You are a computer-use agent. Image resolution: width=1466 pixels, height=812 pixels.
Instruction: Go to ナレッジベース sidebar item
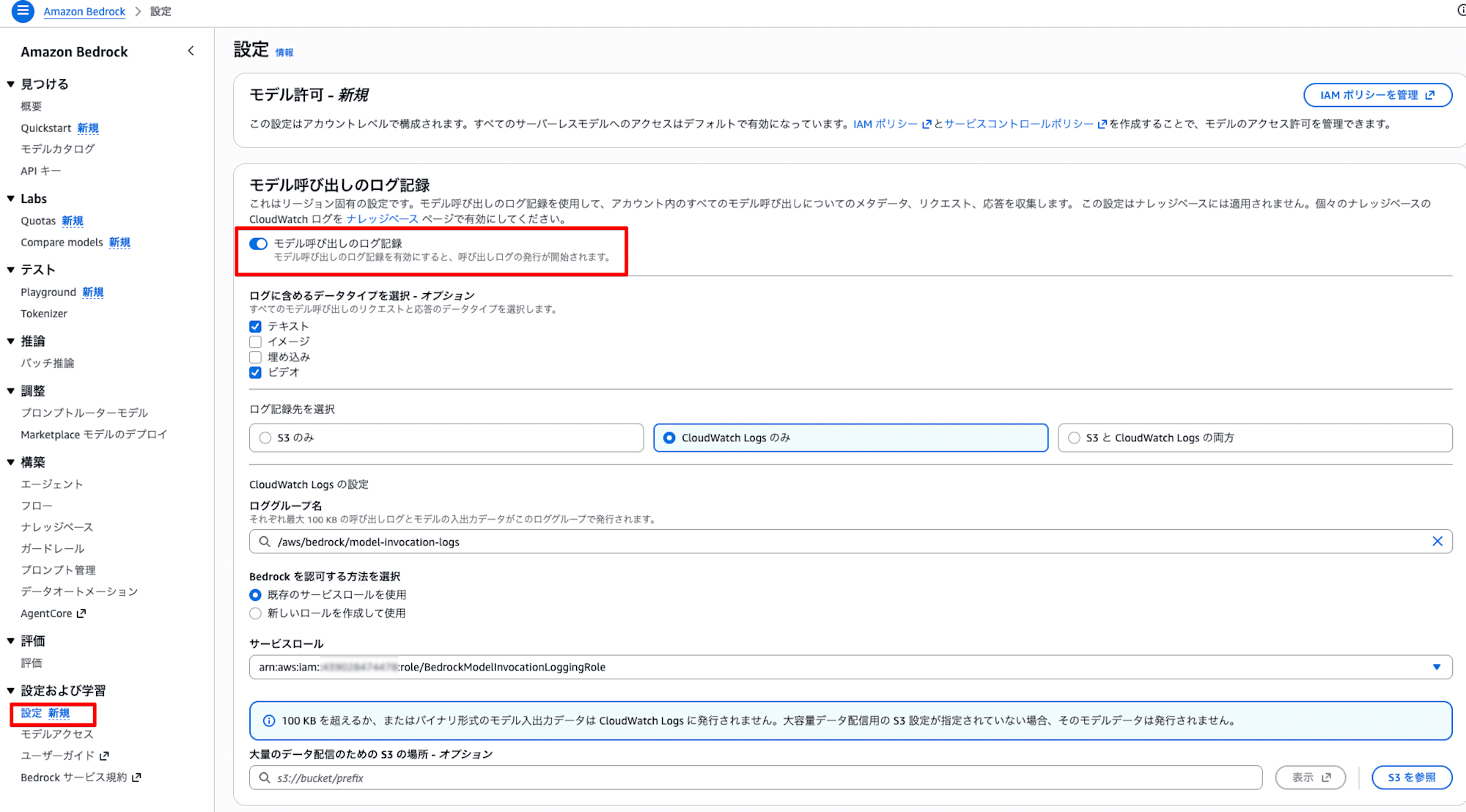[57, 527]
